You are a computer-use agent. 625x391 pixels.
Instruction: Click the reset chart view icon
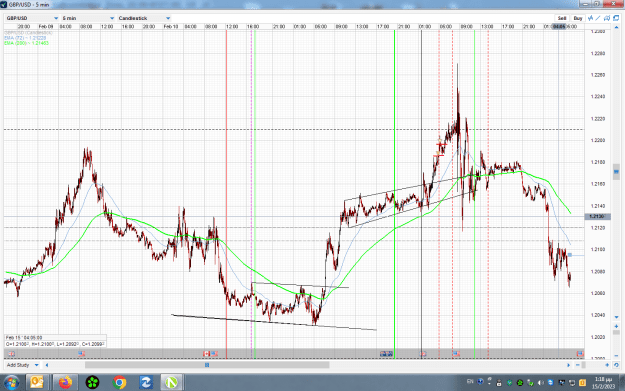tap(616, 365)
